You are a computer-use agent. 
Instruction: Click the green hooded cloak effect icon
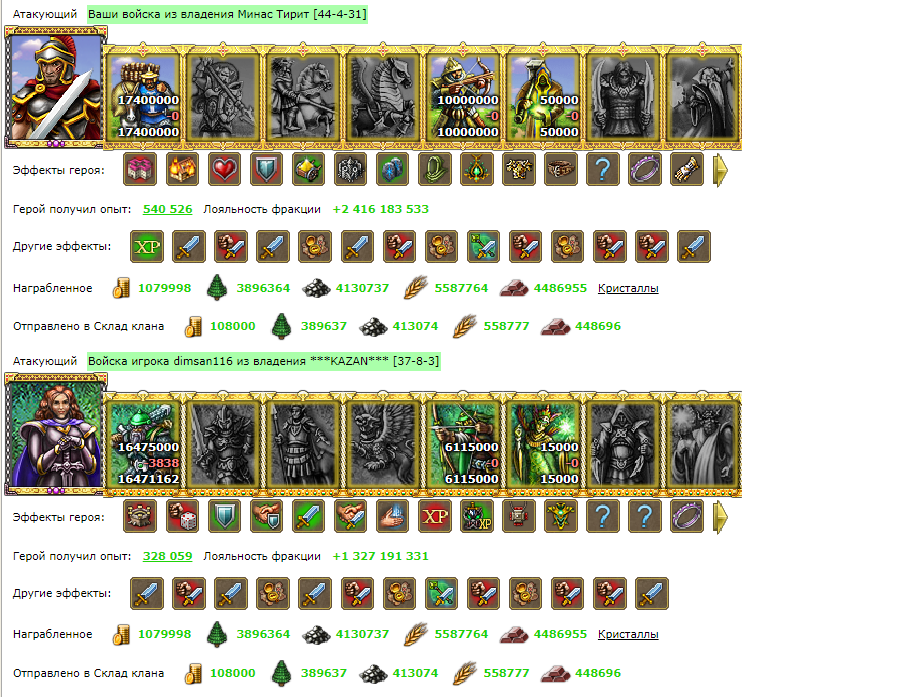point(435,169)
